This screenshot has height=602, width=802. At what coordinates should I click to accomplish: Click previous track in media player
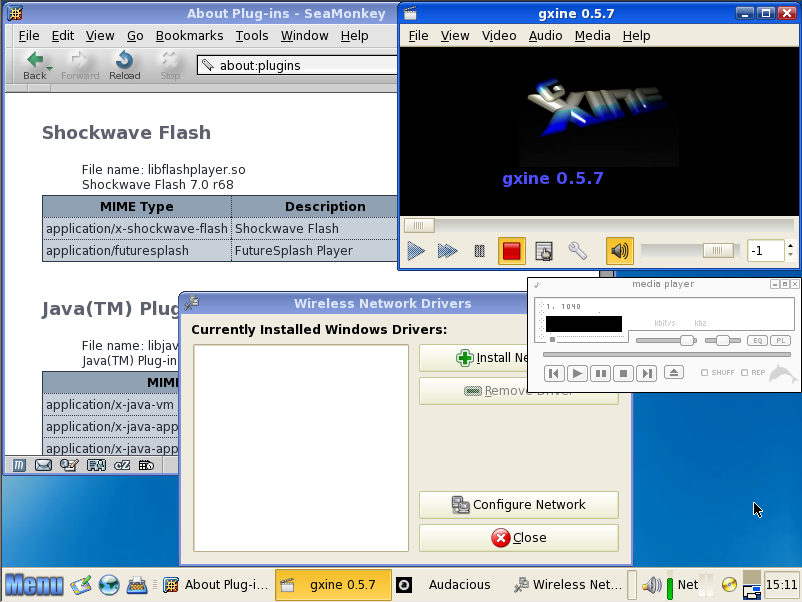554,373
